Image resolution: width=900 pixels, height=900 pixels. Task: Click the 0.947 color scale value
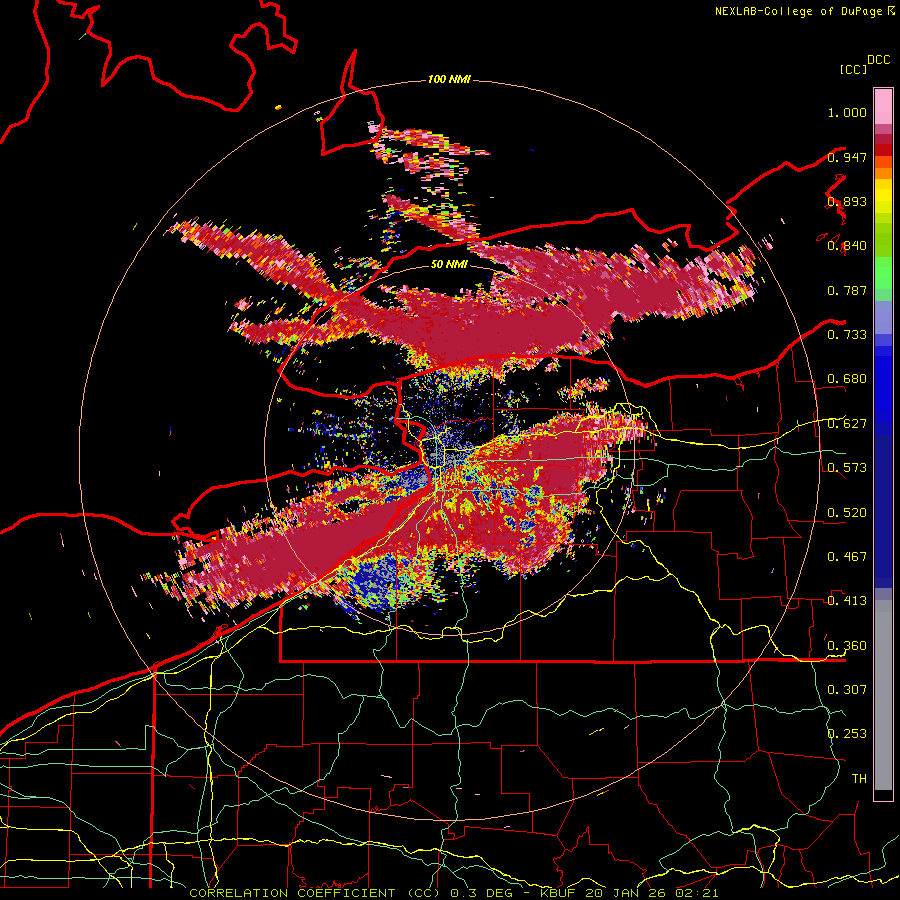tap(847, 157)
